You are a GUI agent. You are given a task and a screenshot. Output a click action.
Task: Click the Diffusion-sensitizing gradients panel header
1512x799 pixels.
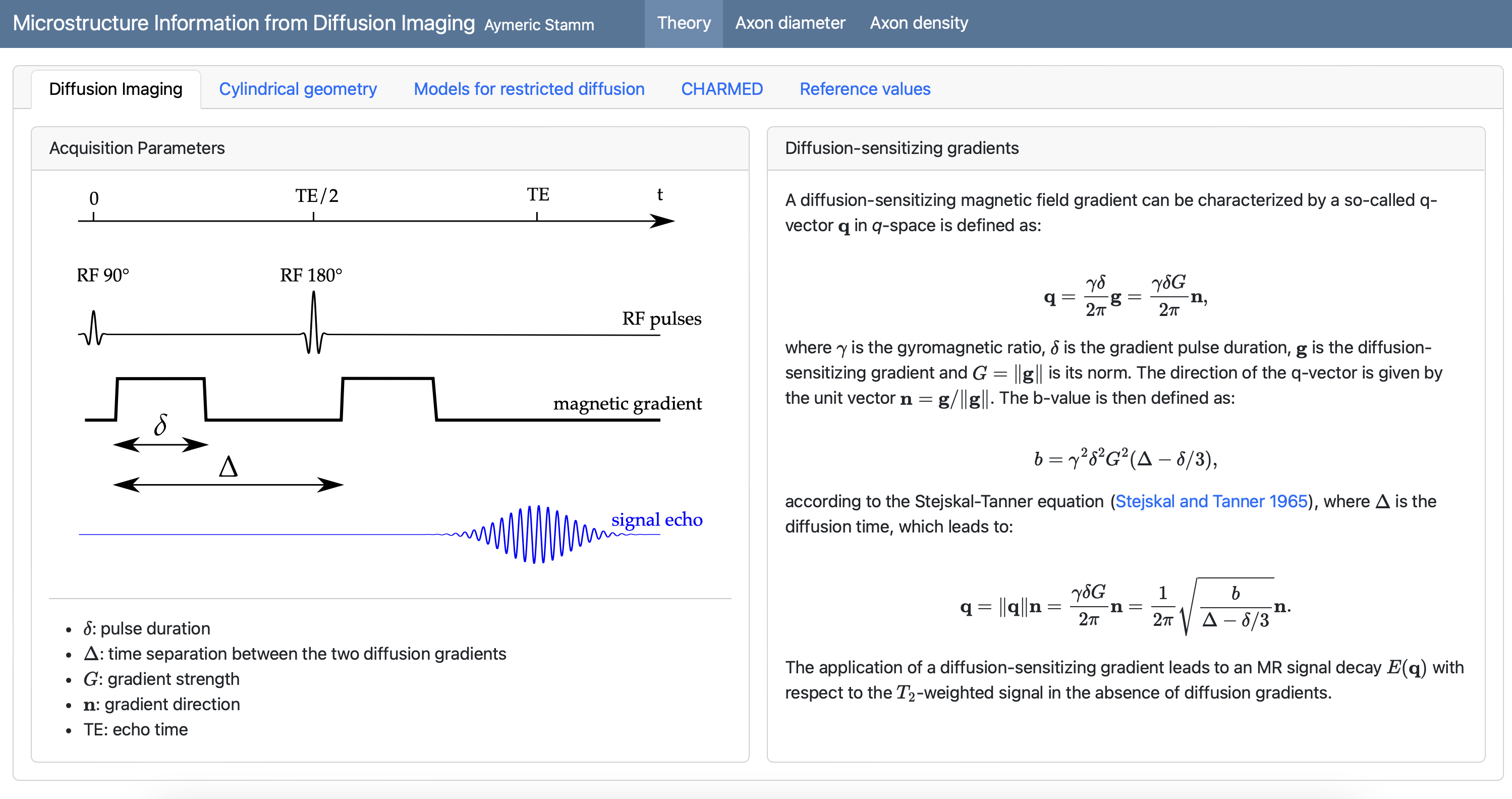(902, 148)
